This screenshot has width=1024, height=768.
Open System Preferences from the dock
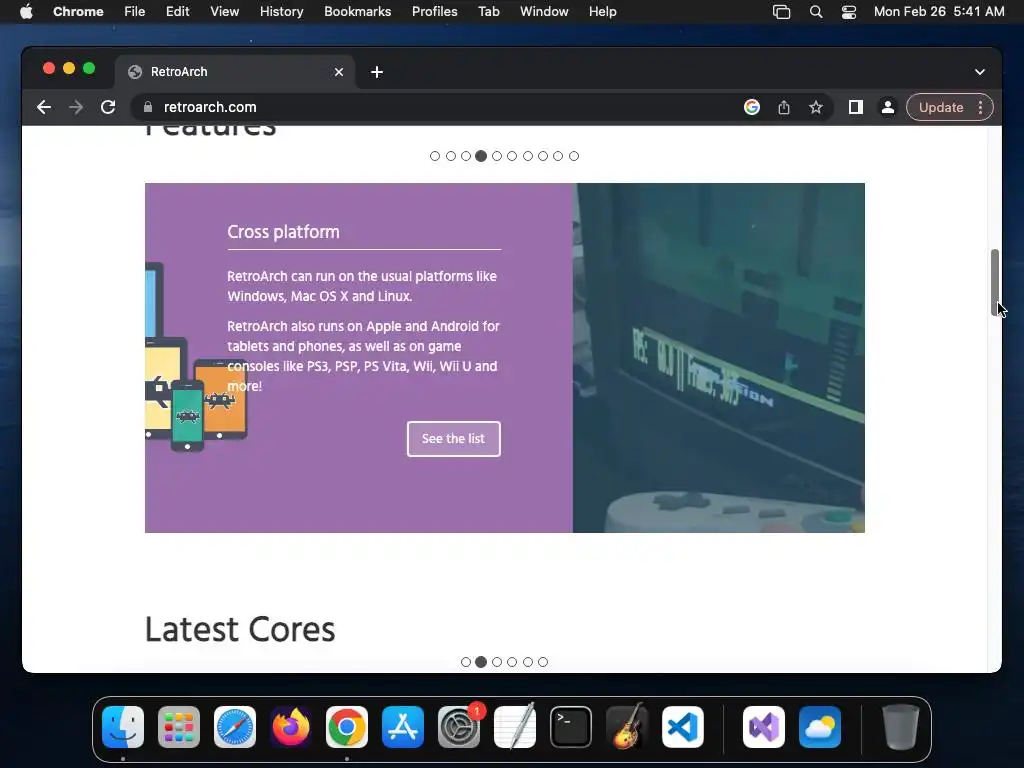(458, 727)
